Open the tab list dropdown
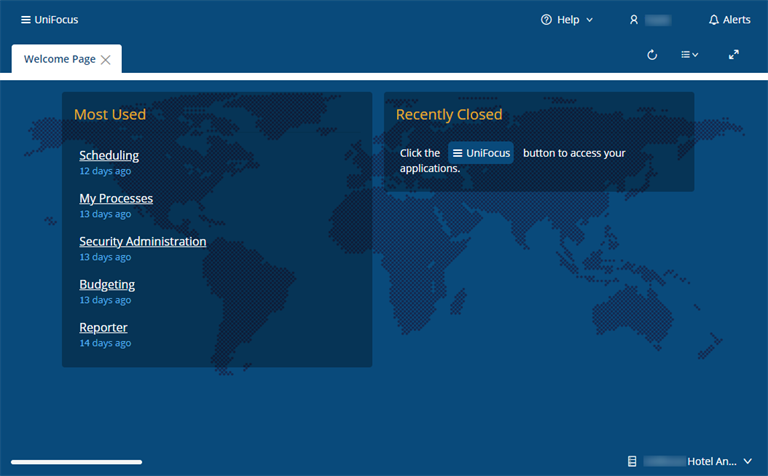This screenshot has width=768, height=476. point(690,55)
